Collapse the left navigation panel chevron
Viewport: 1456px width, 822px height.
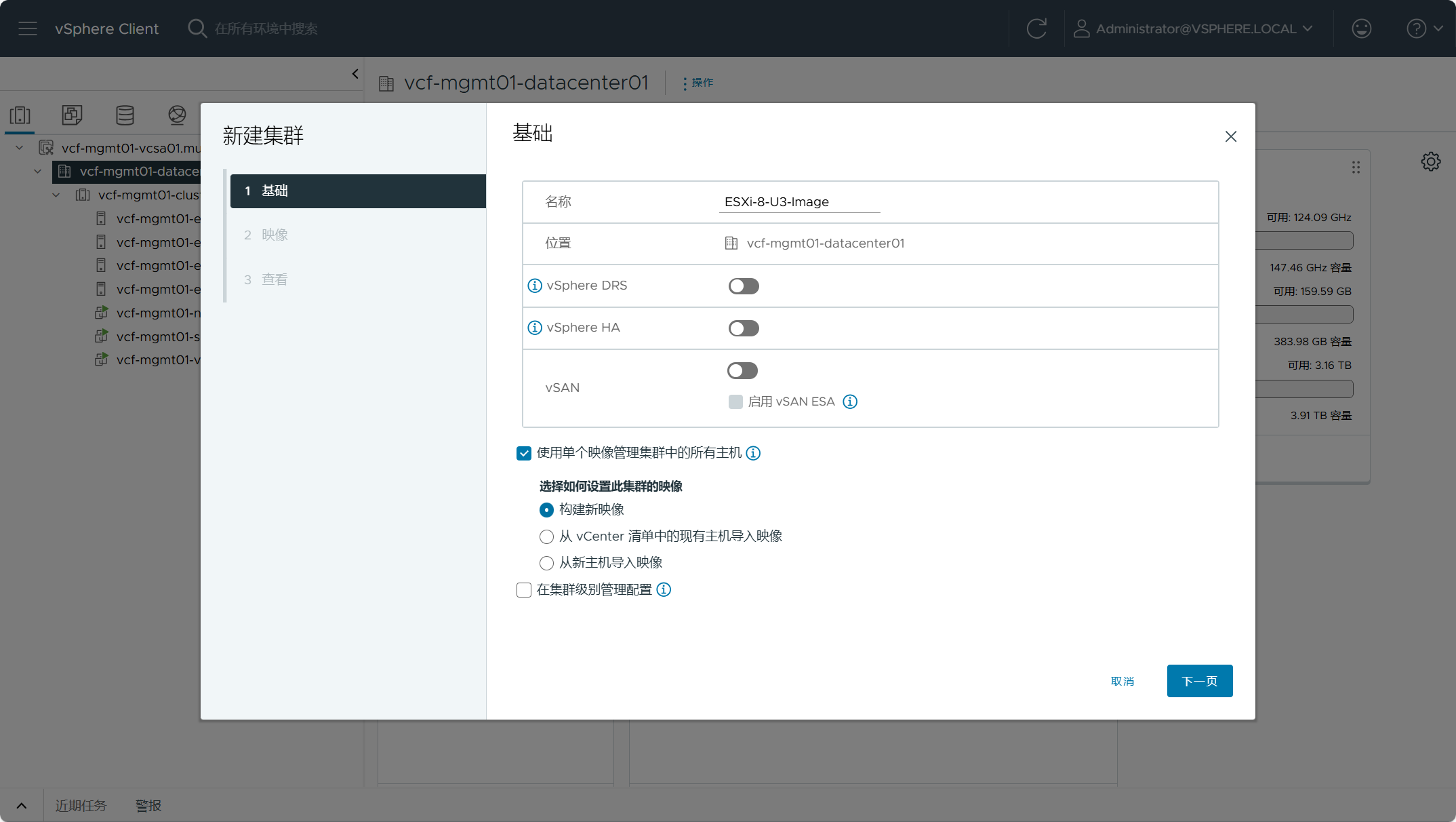[355, 74]
